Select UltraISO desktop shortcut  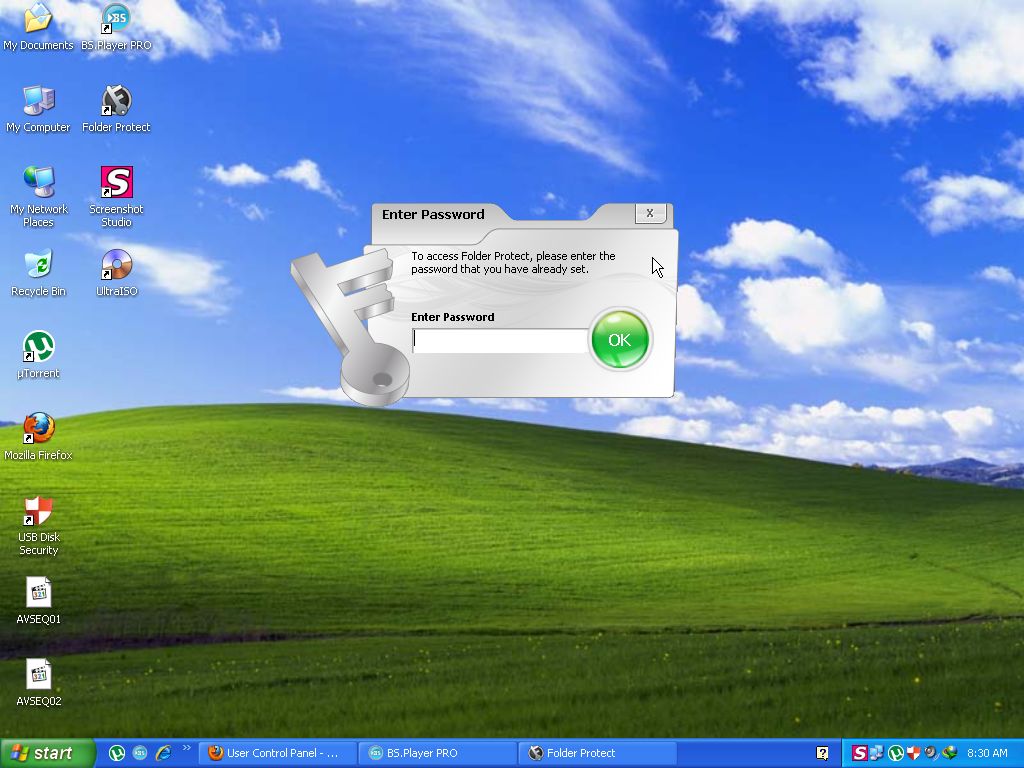click(117, 273)
